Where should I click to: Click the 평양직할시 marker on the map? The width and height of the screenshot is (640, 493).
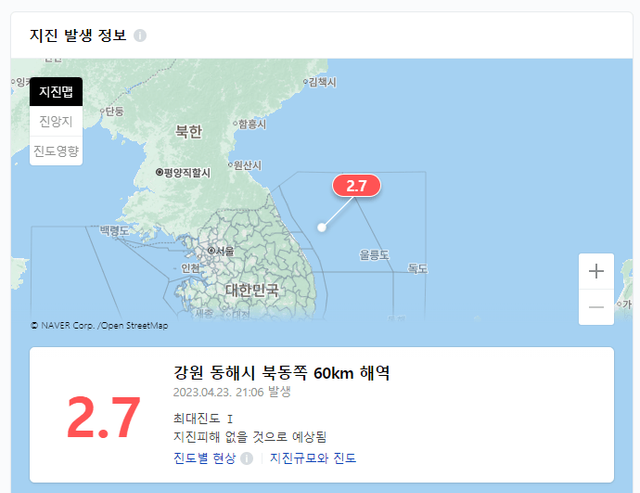click(x=183, y=173)
